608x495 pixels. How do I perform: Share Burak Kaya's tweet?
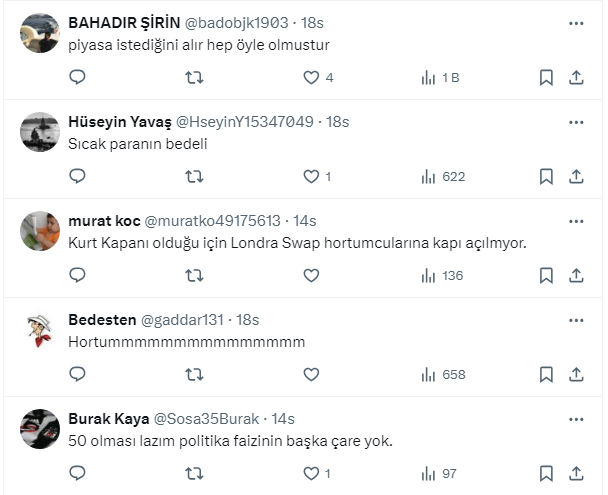[576, 473]
